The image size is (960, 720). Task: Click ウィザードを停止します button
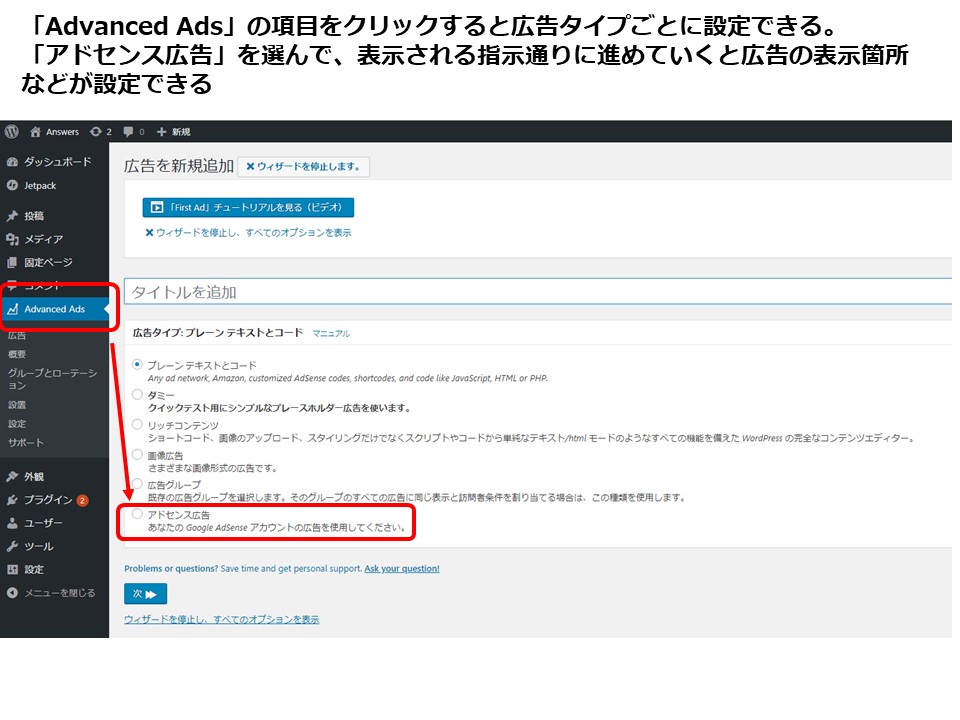click(x=304, y=167)
